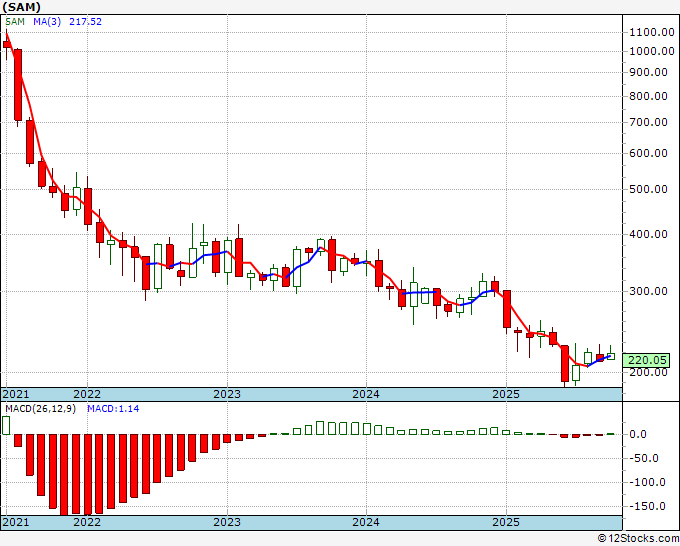Click the 220.05 current price tag
Screen dimensions: 680x546
point(646,360)
